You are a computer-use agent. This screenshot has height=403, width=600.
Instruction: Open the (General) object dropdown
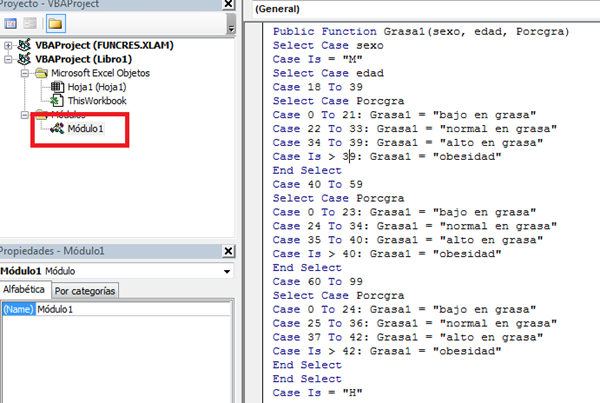[x=426, y=9]
